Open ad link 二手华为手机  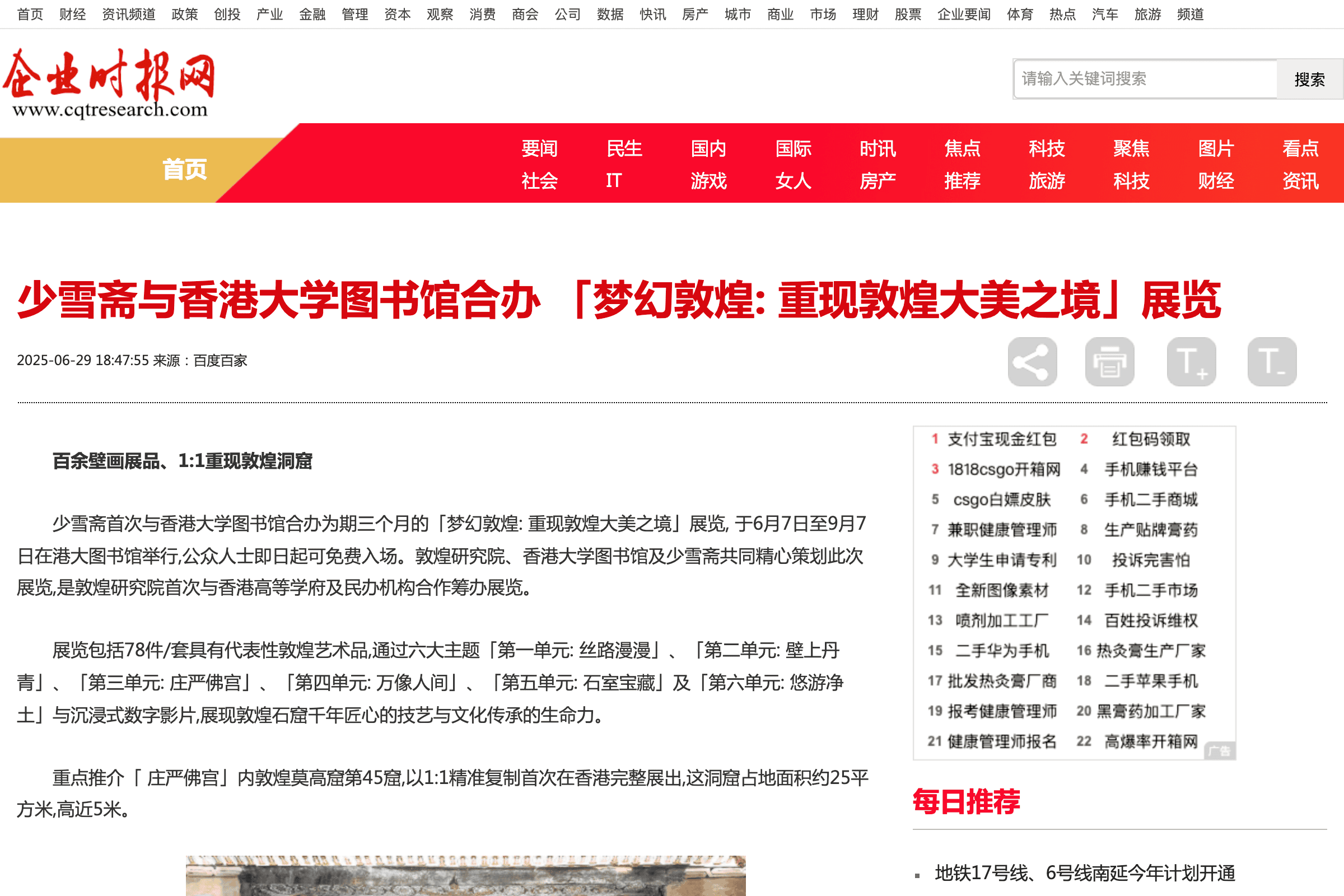tap(1002, 651)
